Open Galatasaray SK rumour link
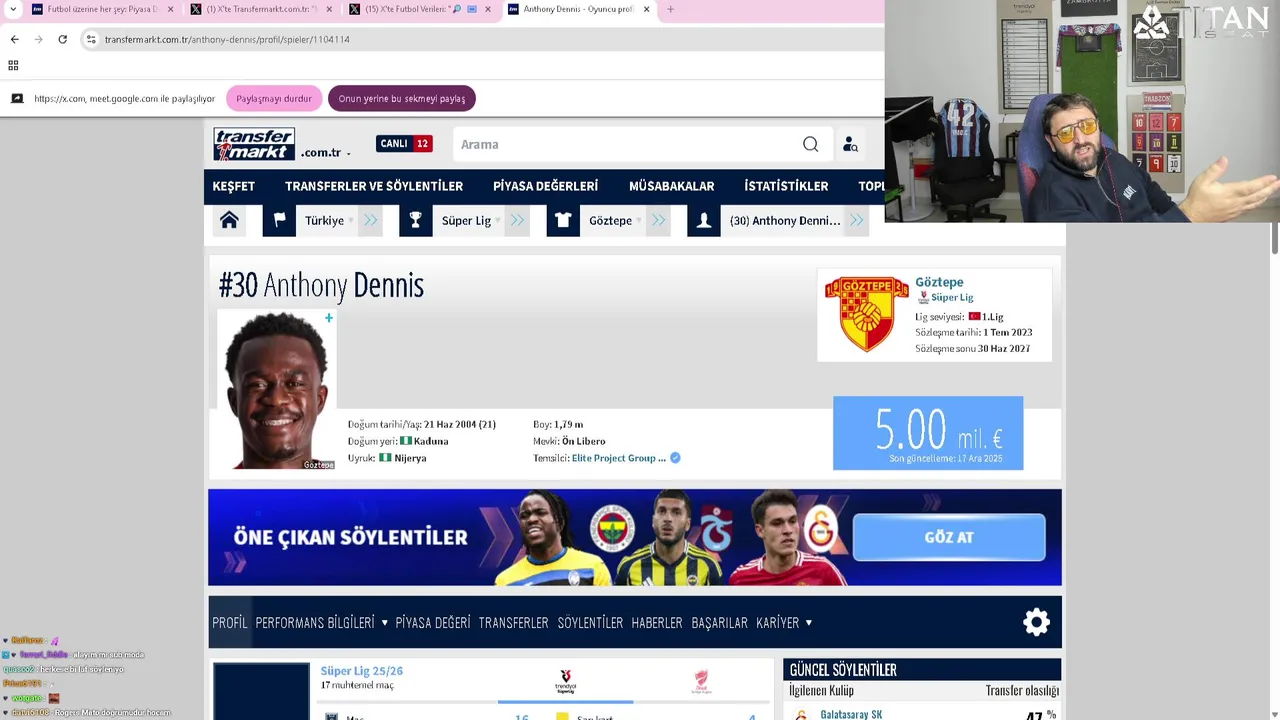This screenshot has width=1280, height=720. pos(851,714)
